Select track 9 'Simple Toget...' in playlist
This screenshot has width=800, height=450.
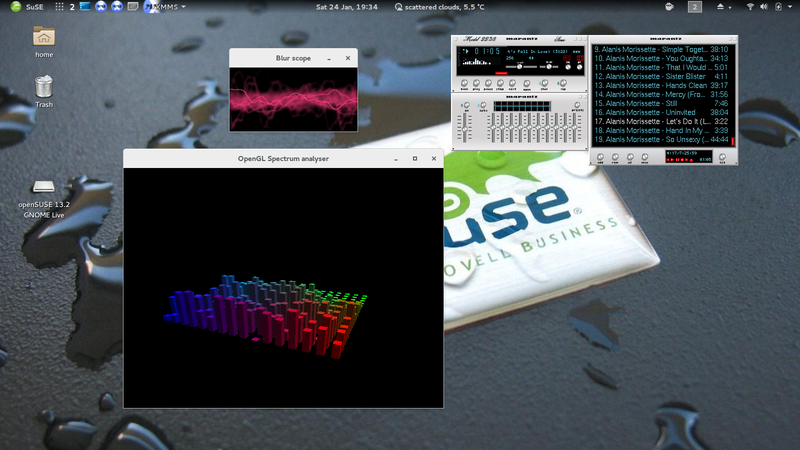point(661,49)
